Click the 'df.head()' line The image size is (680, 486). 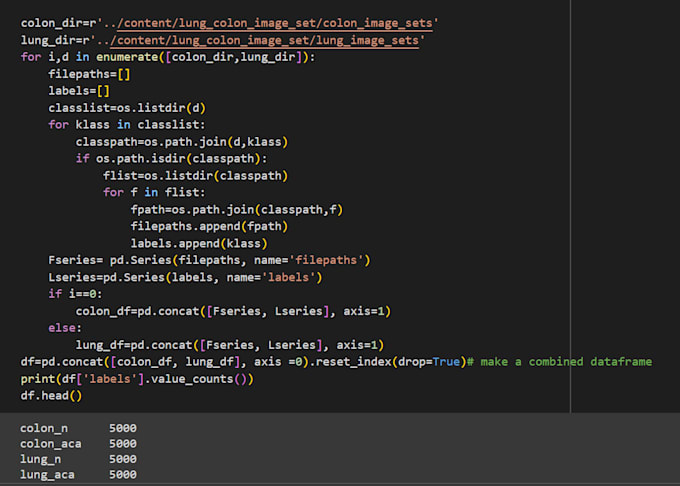coord(51,396)
